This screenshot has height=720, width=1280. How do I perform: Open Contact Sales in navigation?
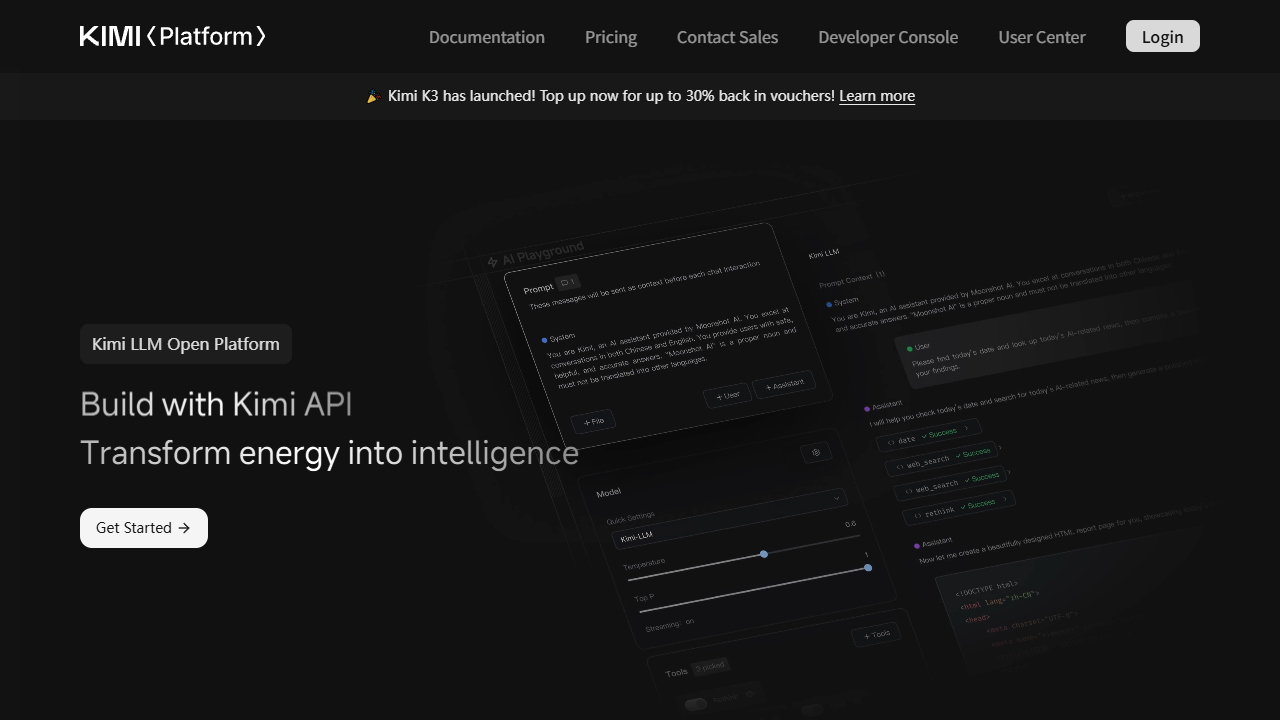727,37
